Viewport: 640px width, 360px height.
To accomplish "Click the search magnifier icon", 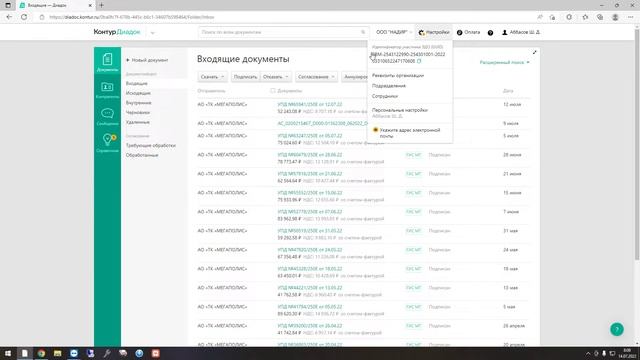I will point(363,32).
